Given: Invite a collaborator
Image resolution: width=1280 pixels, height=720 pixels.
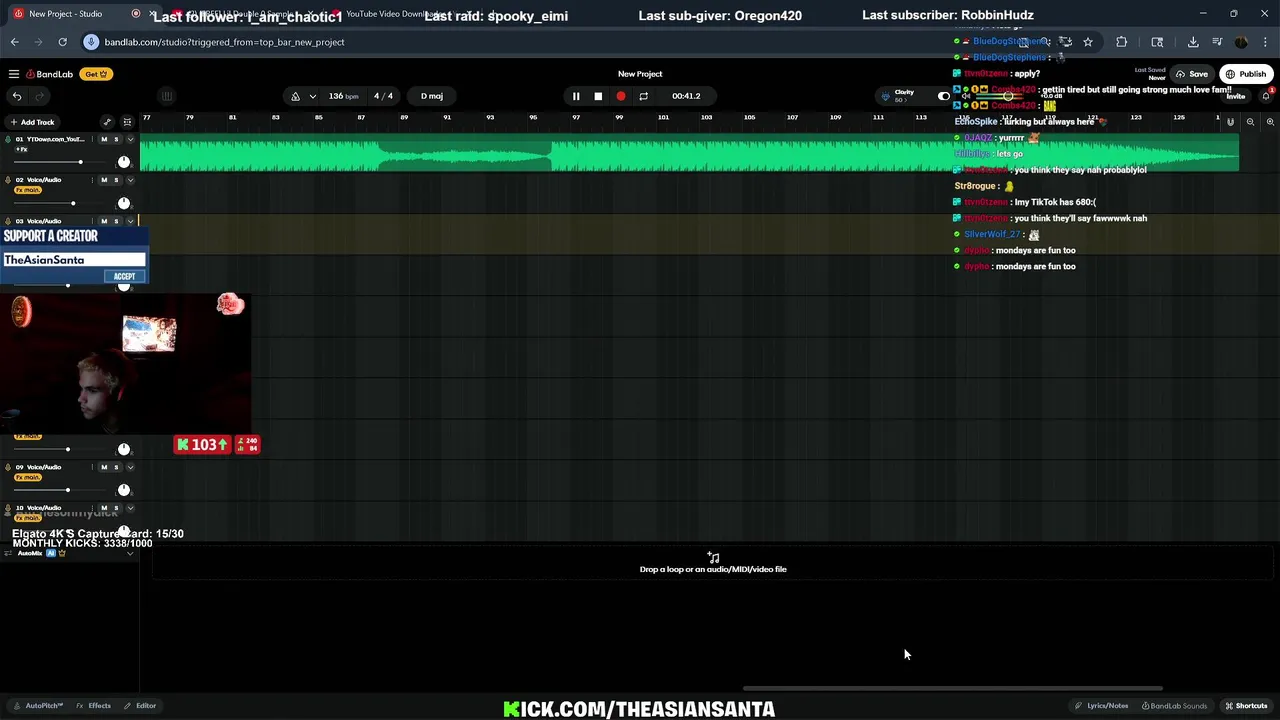Looking at the screenshot, I should coord(1236,96).
